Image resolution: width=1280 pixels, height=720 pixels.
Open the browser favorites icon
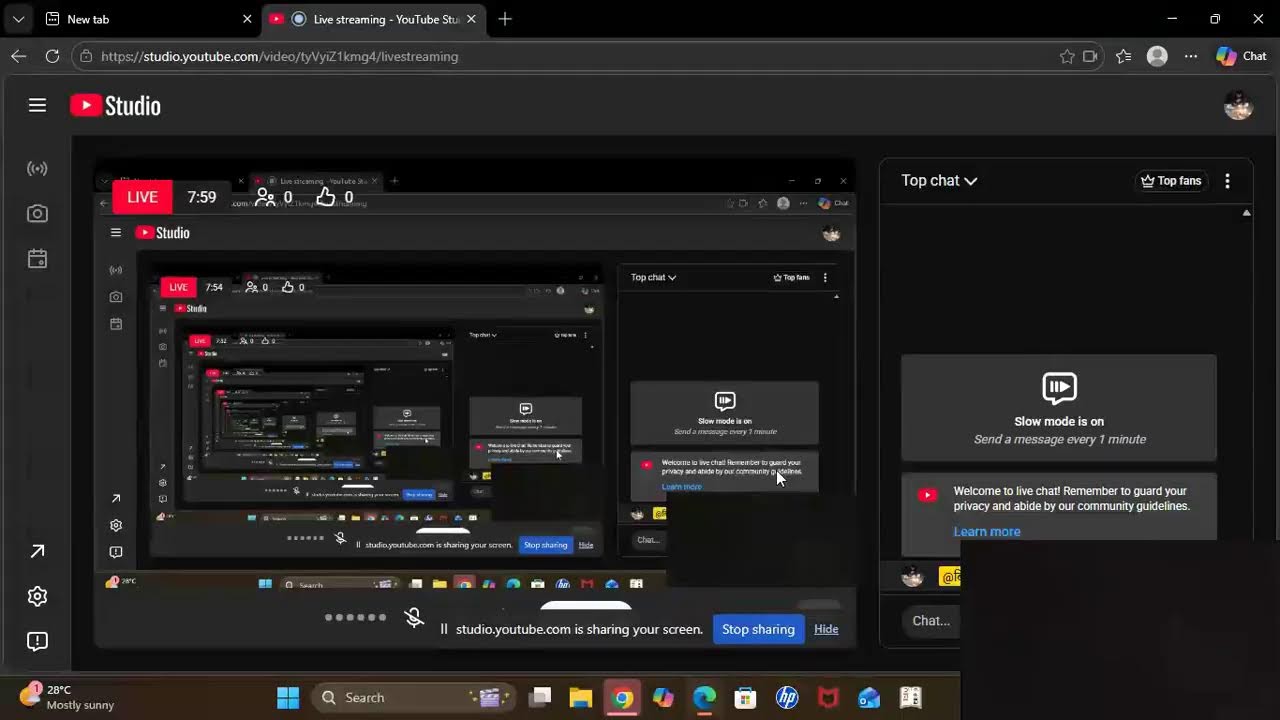[x=1124, y=56]
